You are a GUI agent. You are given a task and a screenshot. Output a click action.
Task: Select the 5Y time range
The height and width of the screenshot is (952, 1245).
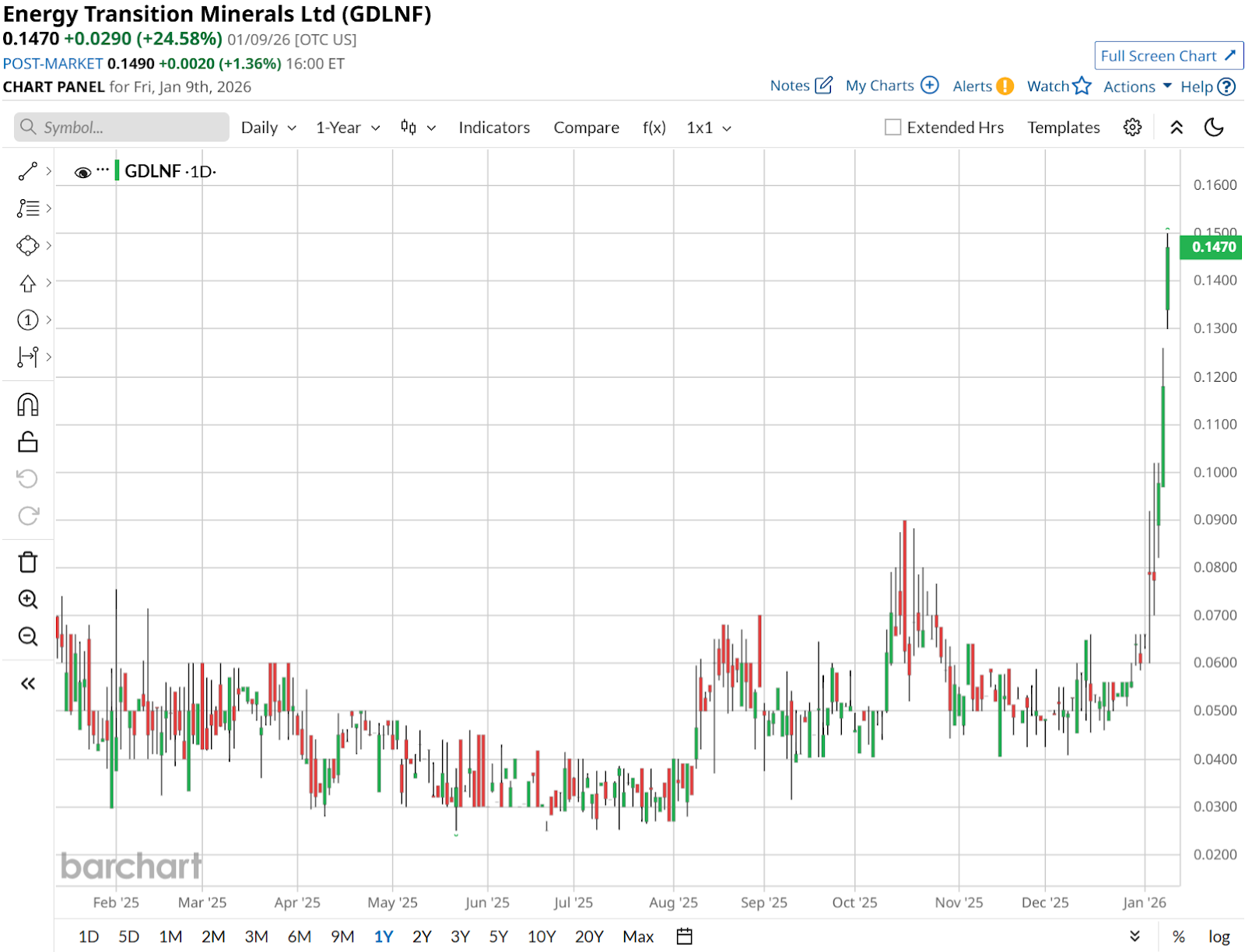499,936
